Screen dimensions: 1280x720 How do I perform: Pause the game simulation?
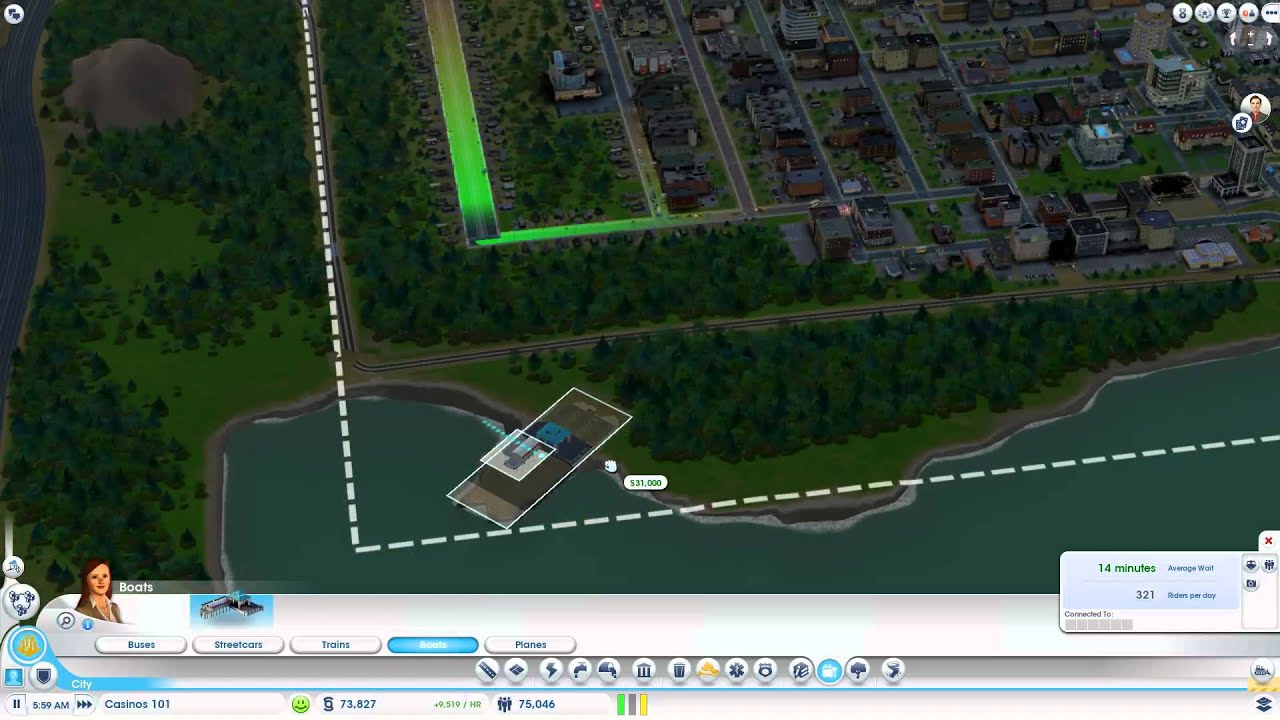click(16, 704)
